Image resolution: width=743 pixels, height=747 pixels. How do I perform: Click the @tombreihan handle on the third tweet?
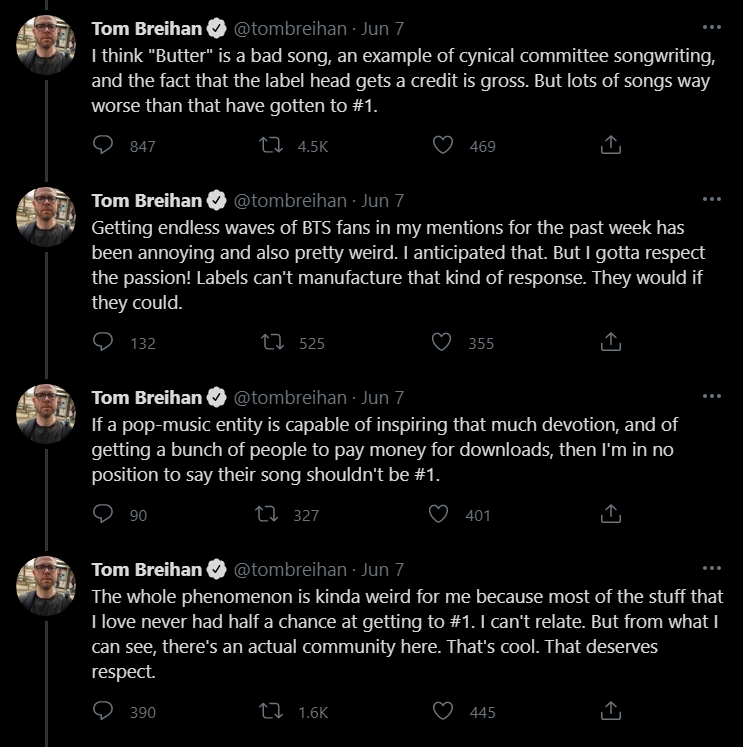point(291,397)
